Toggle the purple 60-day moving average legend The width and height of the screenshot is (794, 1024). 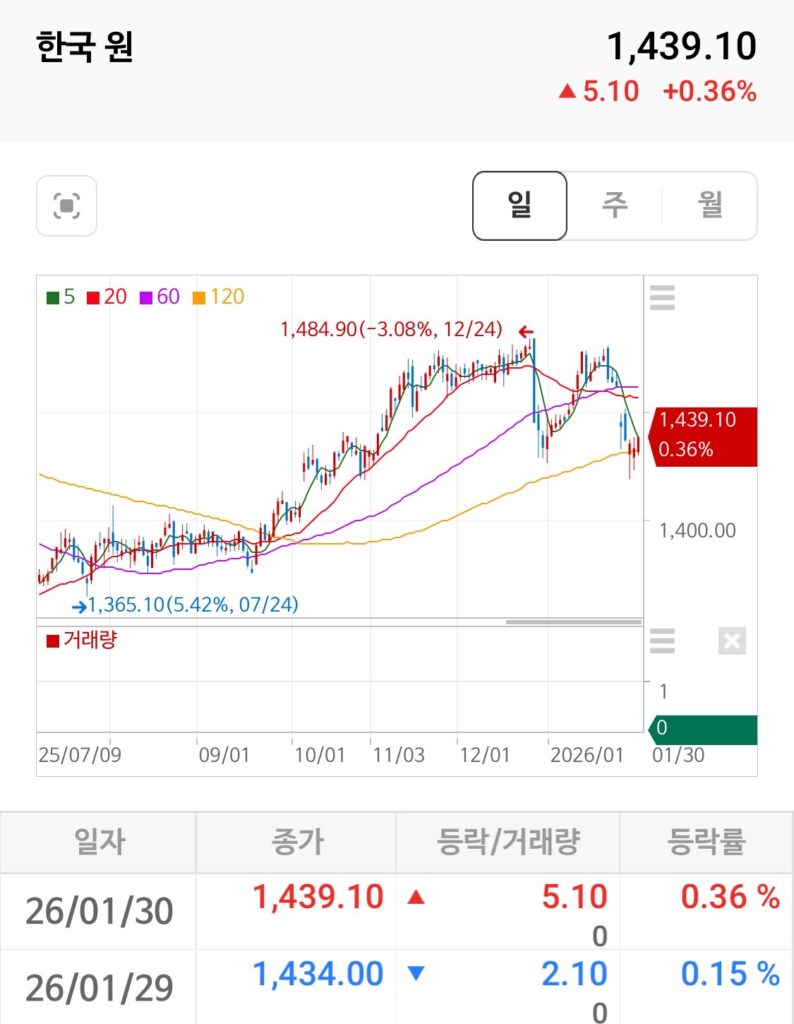point(160,297)
